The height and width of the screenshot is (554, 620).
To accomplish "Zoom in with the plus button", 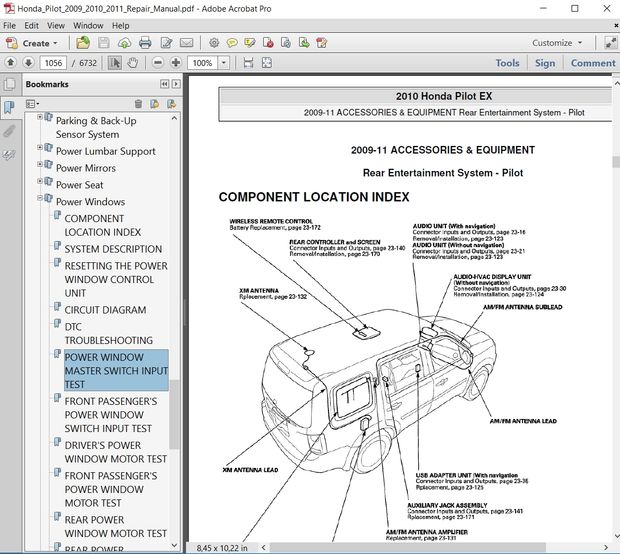I will (x=176, y=62).
